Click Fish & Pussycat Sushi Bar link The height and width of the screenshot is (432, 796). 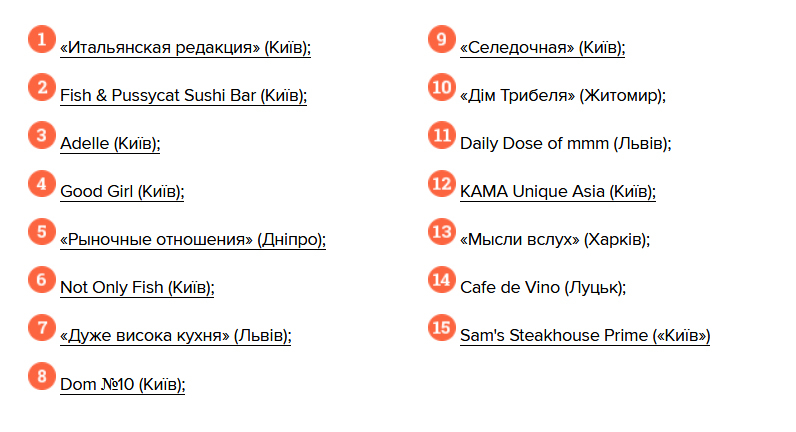[183, 96]
